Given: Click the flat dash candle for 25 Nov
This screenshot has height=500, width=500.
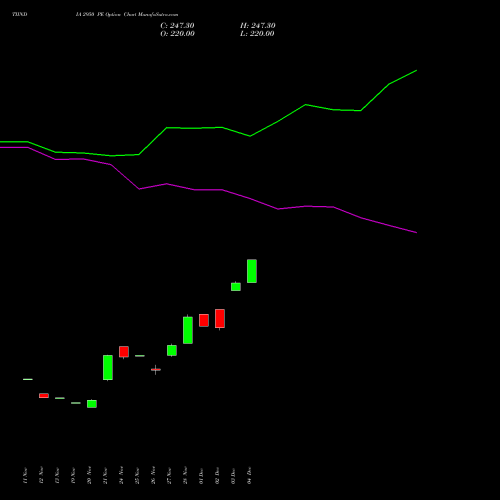Looking at the screenshot, I should tap(140, 356).
